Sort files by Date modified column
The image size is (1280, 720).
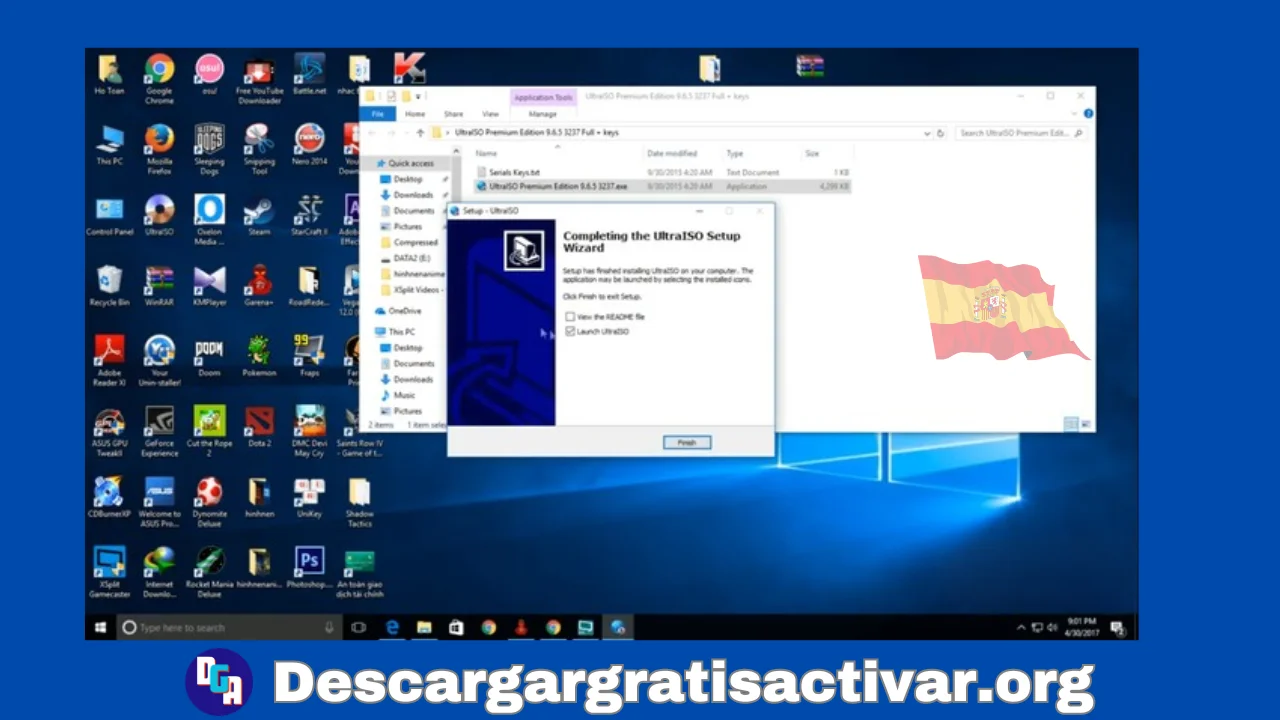tap(671, 154)
